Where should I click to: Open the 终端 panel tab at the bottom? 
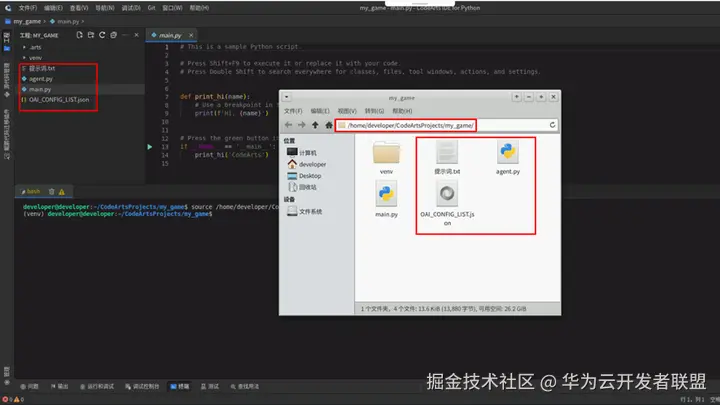pyautogui.click(x=180, y=387)
